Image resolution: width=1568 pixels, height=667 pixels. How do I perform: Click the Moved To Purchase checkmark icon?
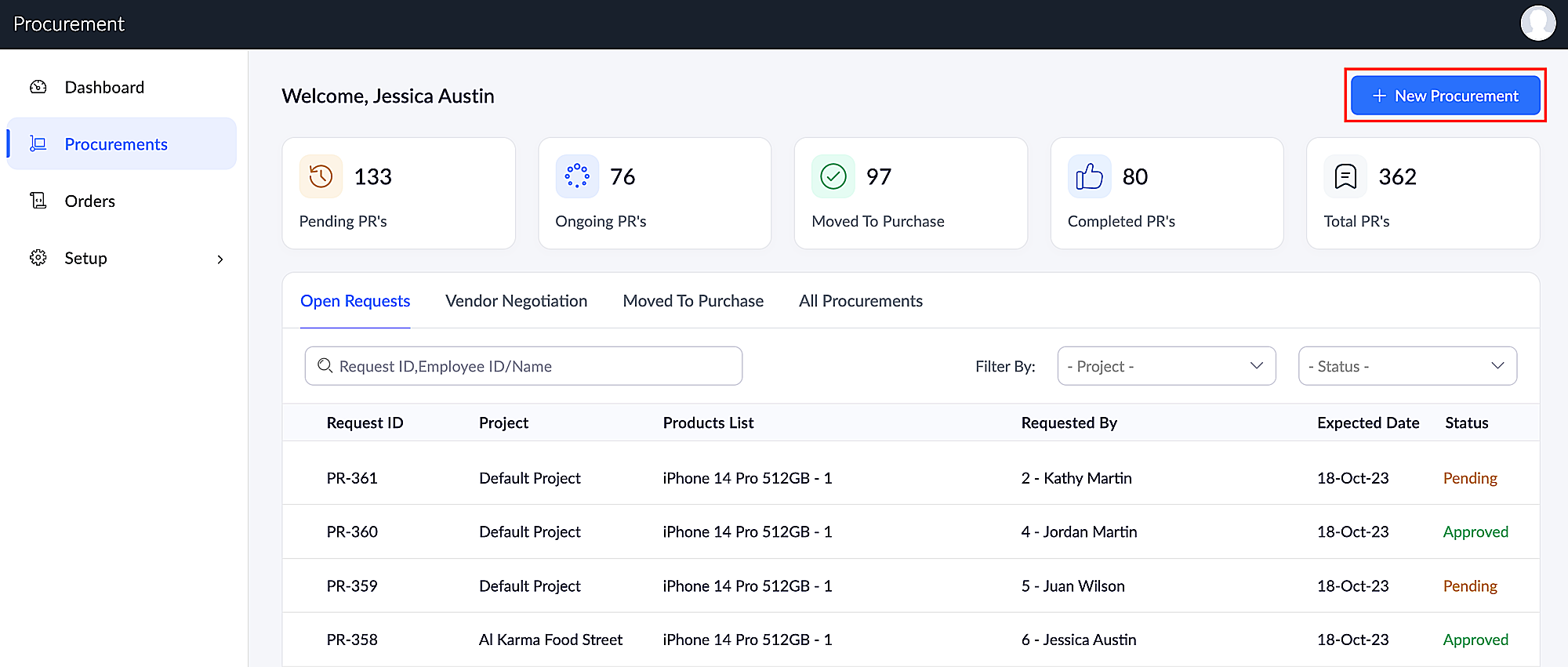click(833, 176)
